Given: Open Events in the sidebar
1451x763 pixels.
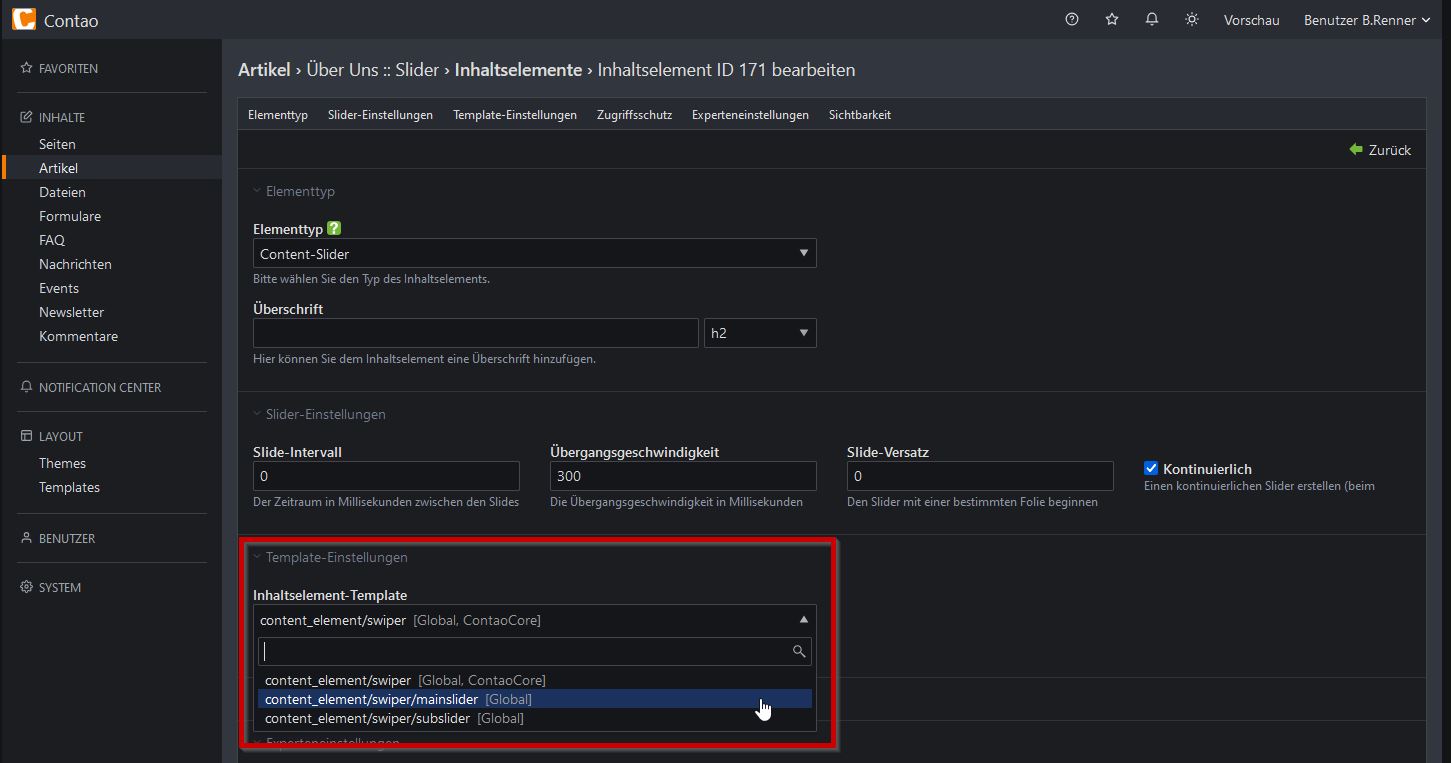Looking at the screenshot, I should (x=59, y=288).
